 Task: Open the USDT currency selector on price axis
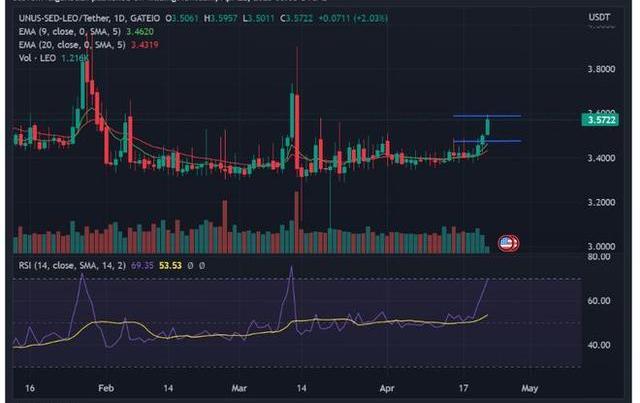(x=599, y=16)
